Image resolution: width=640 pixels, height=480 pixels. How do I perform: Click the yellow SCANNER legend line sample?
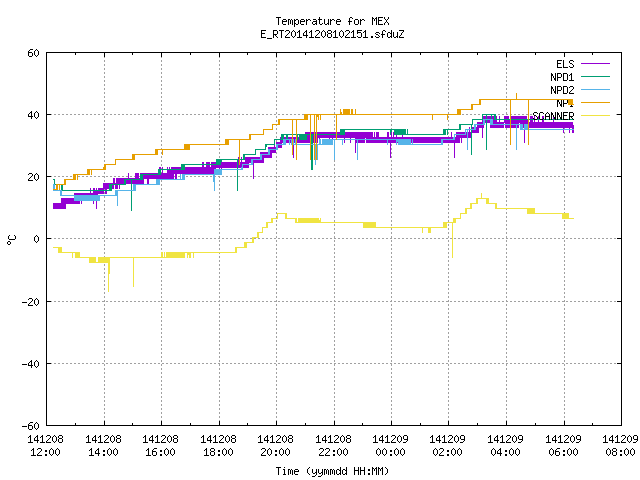pos(596,116)
